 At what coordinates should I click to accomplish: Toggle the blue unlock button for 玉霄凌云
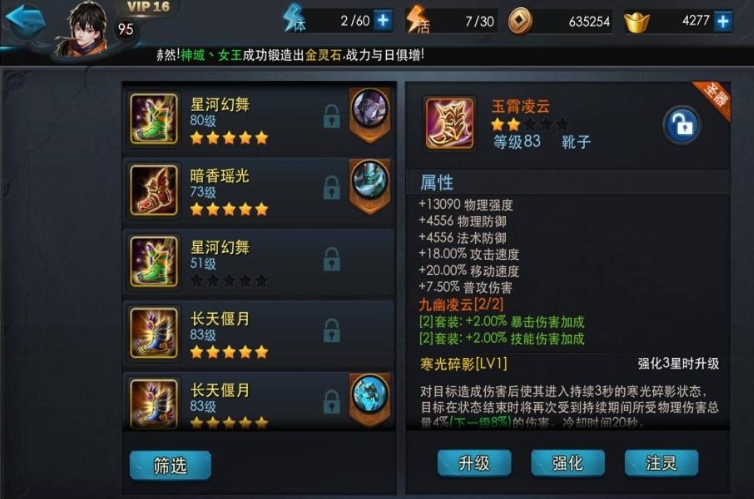click(681, 125)
